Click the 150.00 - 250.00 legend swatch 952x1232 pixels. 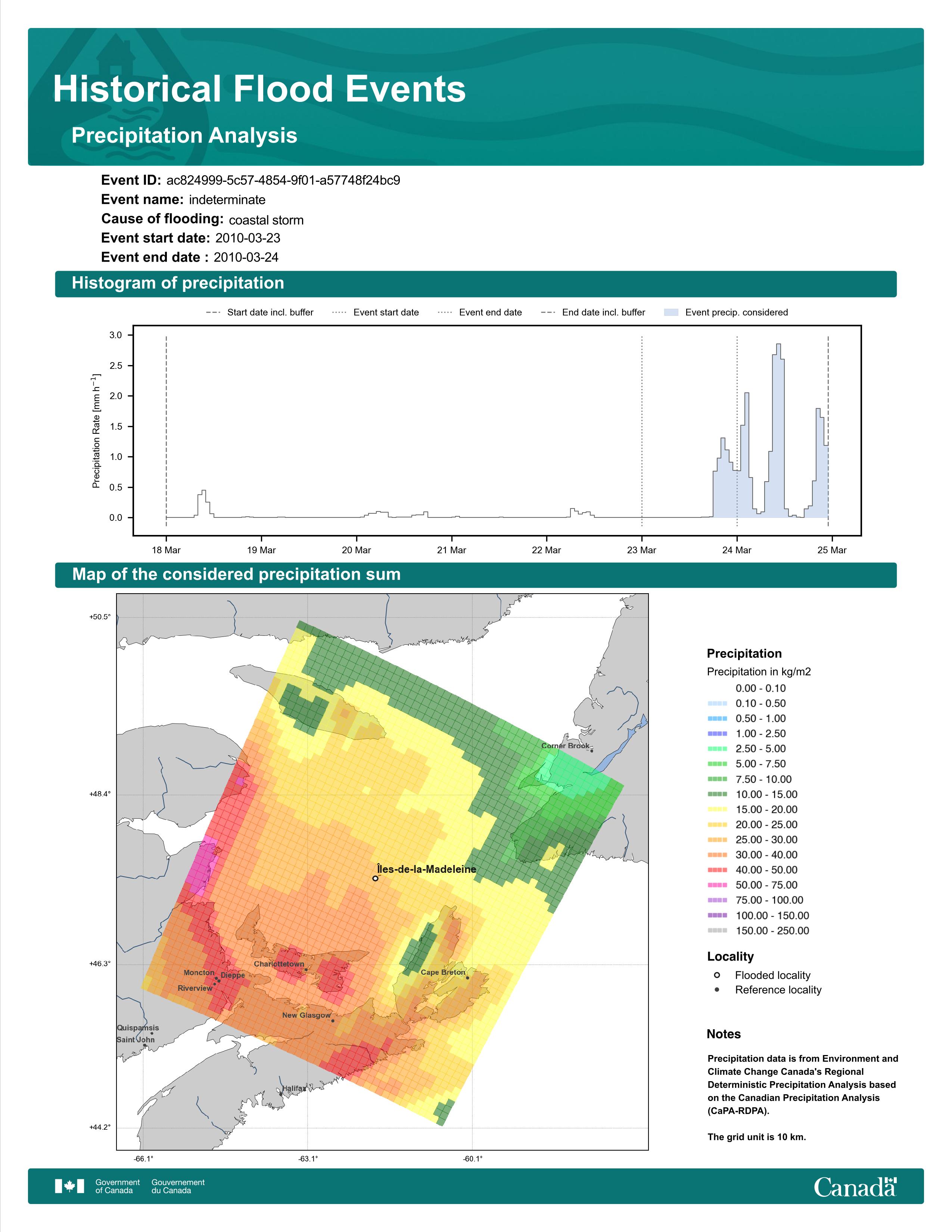[x=717, y=931]
